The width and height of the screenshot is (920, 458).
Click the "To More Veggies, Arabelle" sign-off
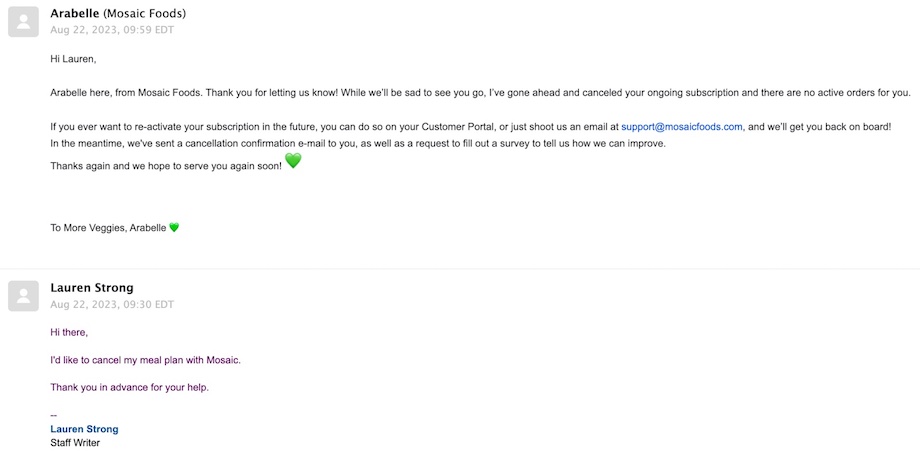108,228
